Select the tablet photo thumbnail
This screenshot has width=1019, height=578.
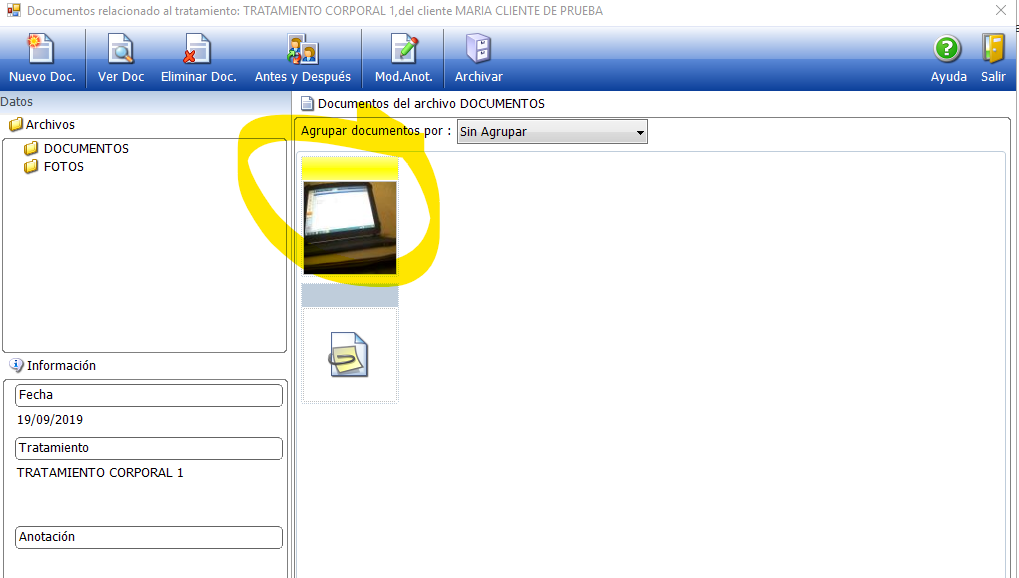(x=350, y=226)
